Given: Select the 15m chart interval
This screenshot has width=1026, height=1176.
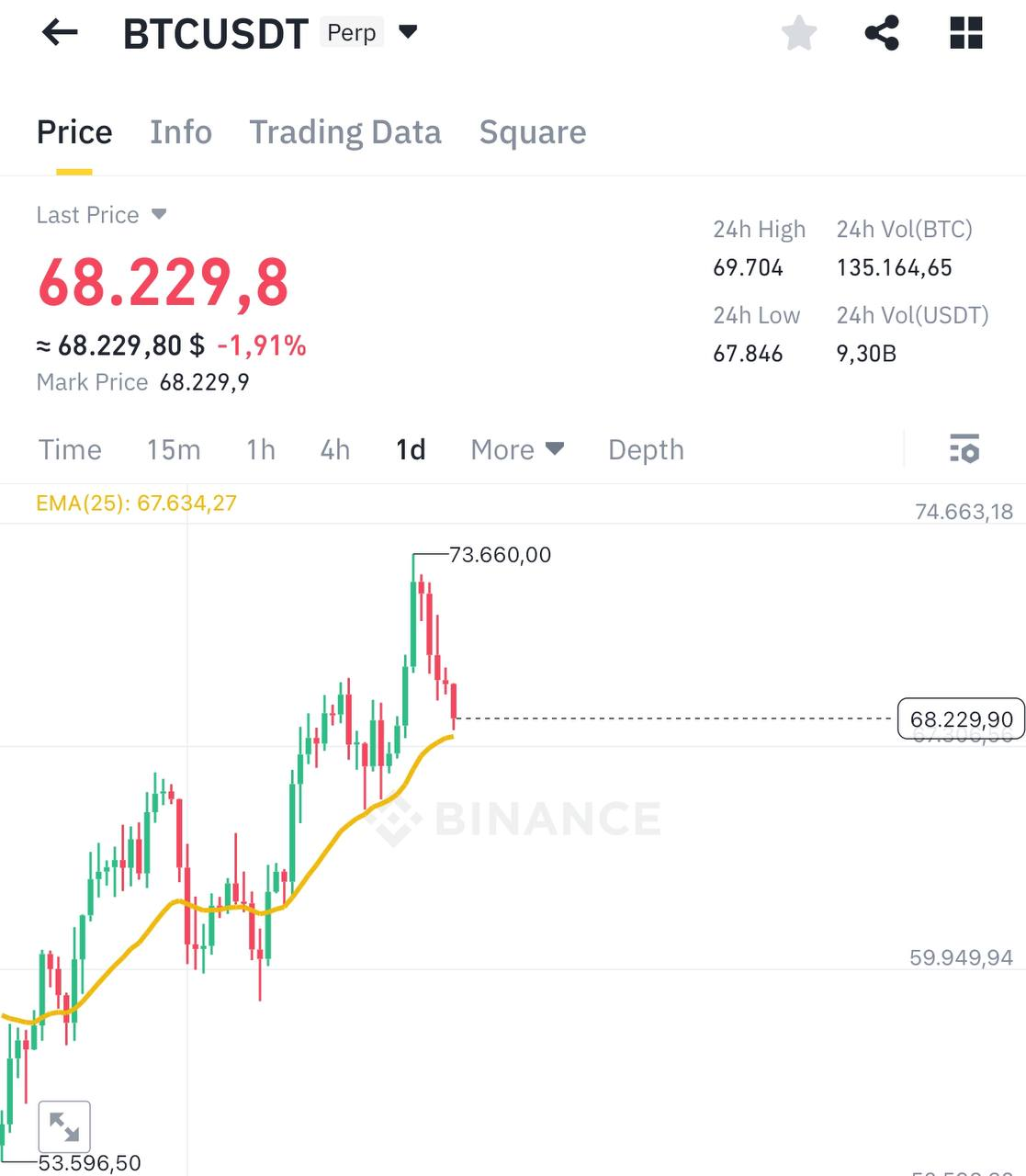Looking at the screenshot, I should 174,449.
